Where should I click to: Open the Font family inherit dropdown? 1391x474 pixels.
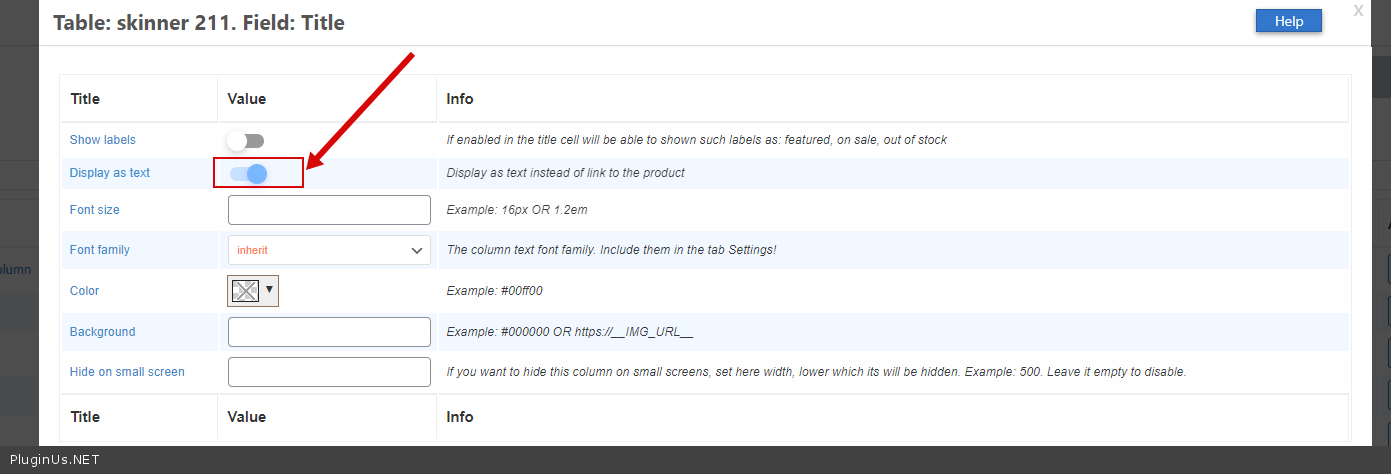pyautogui.click(x=329, y=250)
